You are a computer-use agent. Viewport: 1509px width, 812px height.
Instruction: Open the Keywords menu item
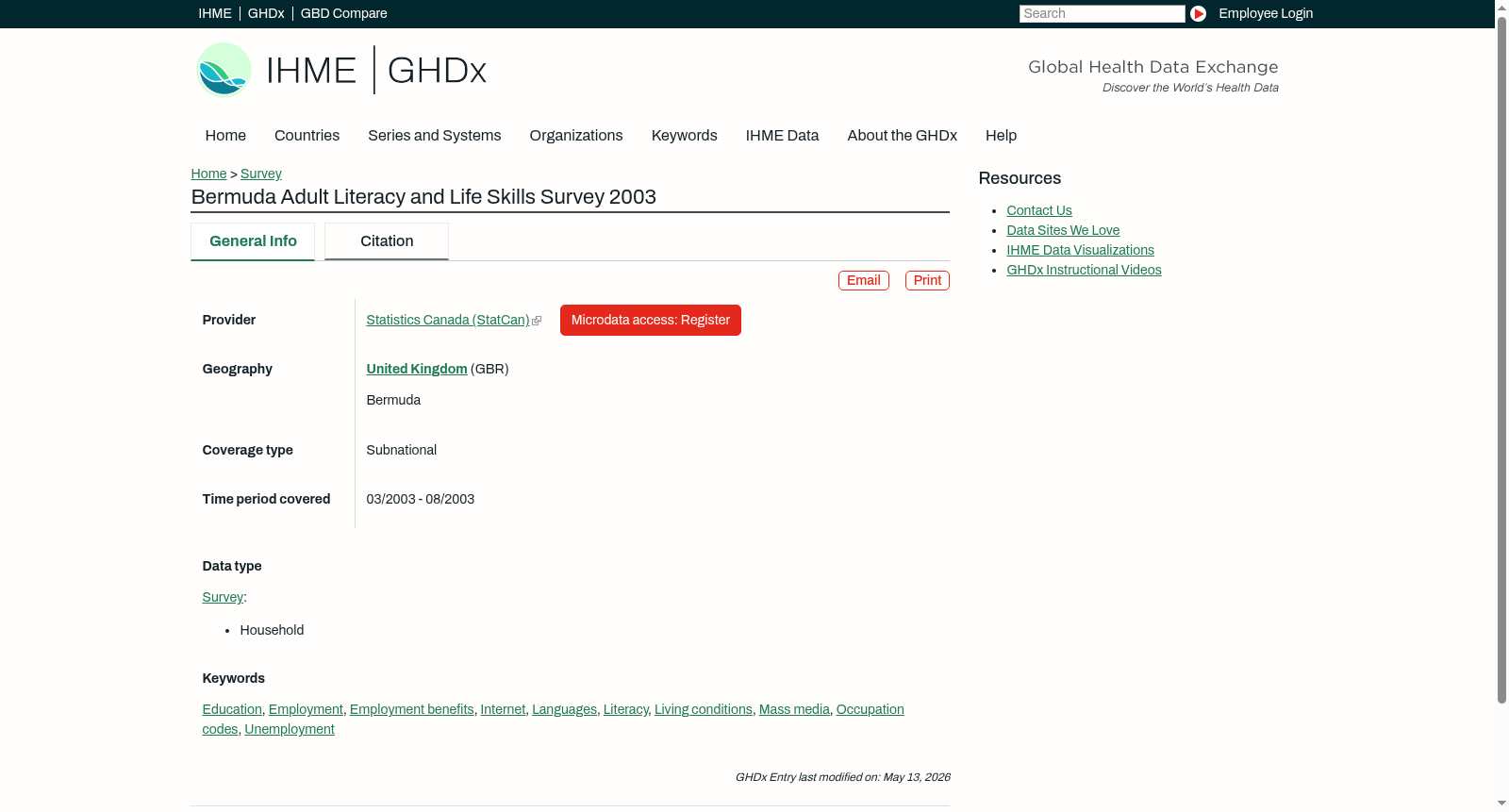coord(684,136)
